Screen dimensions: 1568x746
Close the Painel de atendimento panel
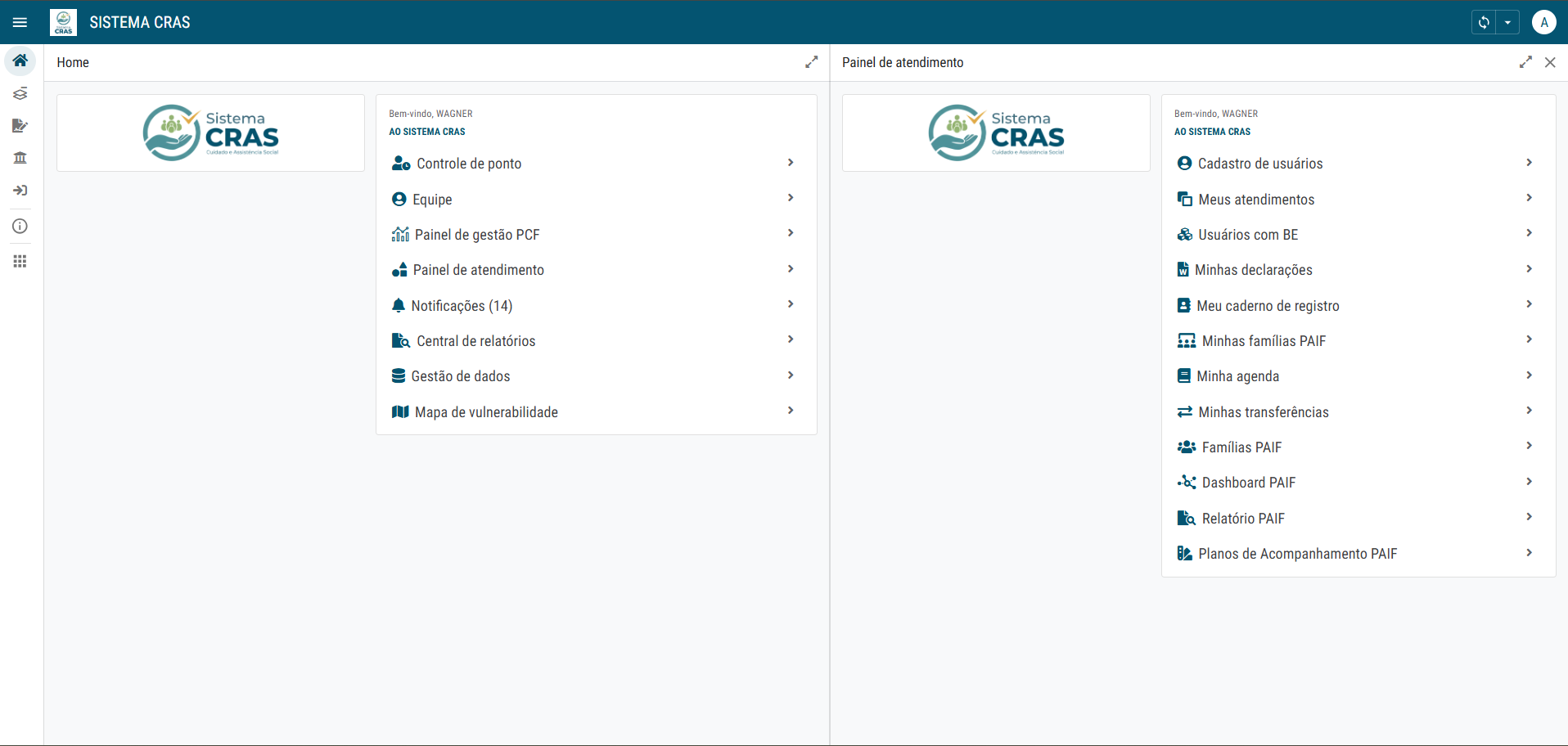[x=1550, y=62]
